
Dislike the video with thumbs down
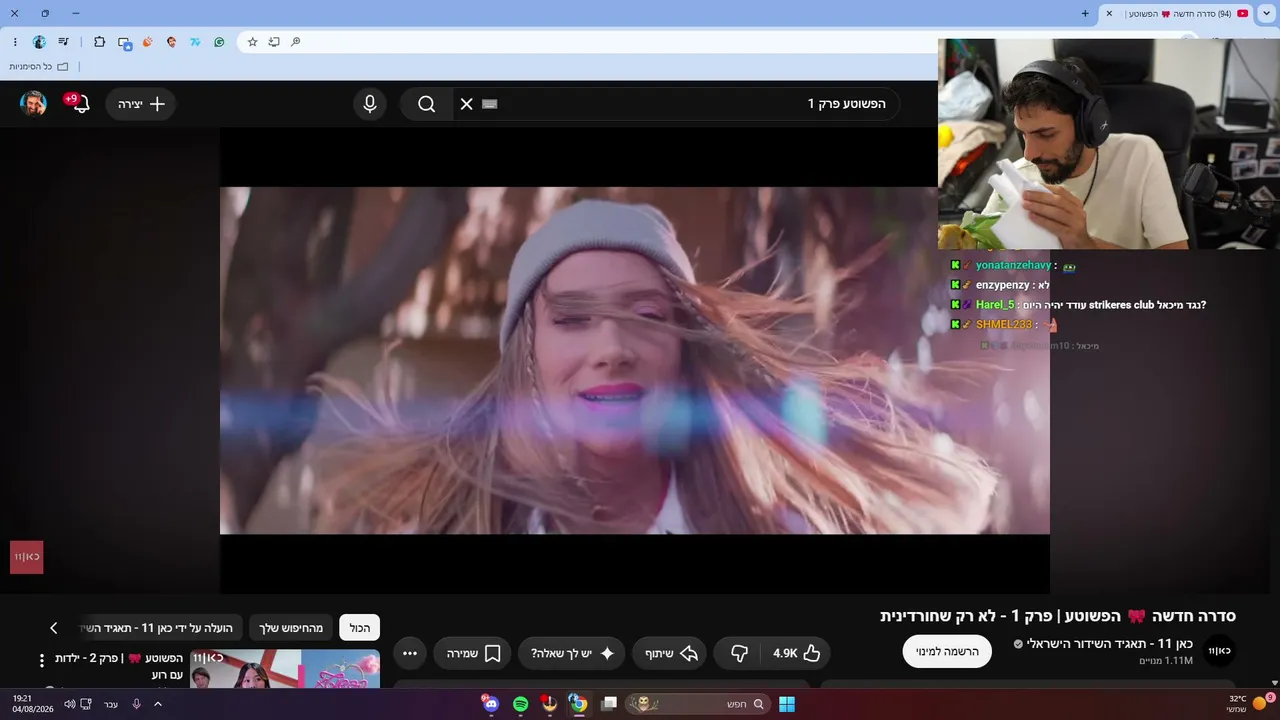click(x=739, y=653)
